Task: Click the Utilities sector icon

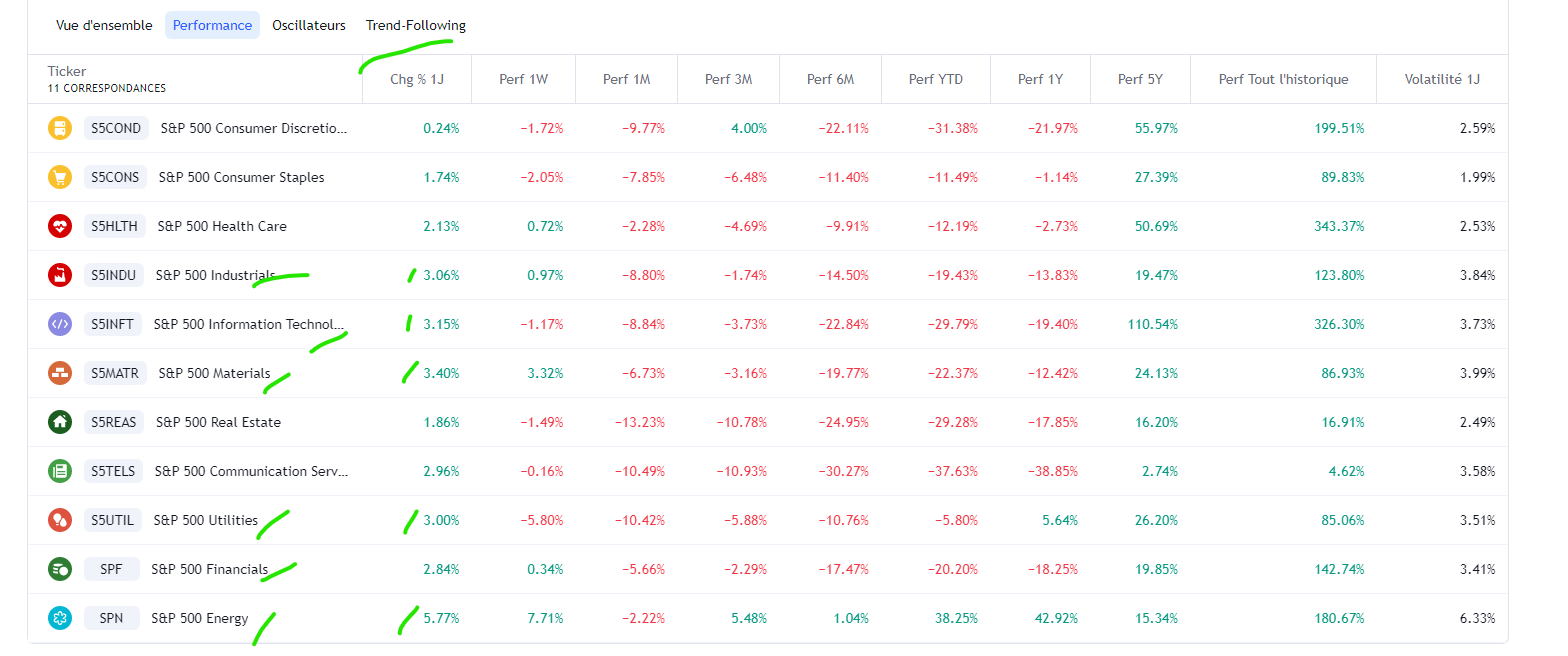Action: pyautogui.click(x=60, y=520)
